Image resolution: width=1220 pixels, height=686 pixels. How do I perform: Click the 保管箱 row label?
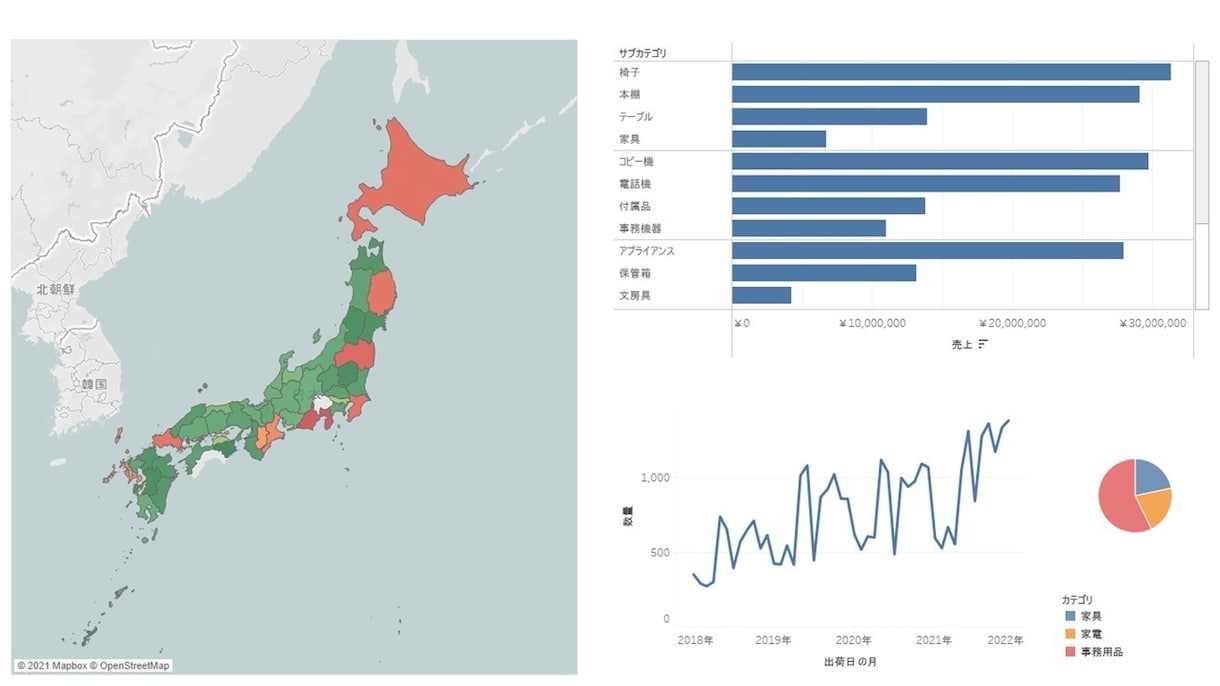pyautogui.click(x=635, y=273)
